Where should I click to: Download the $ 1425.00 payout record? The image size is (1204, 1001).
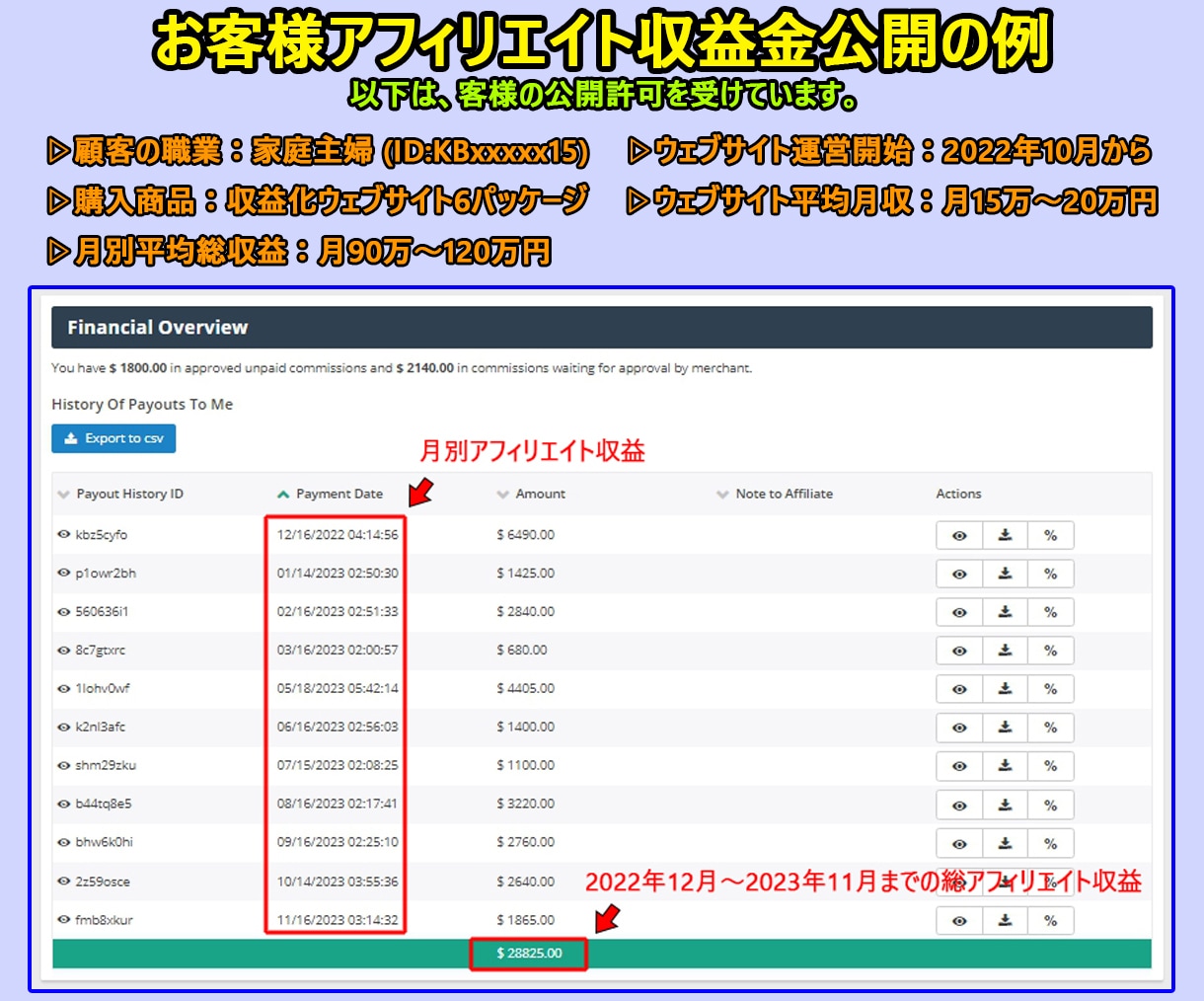pyautogui.click(x=1005, y=574)
